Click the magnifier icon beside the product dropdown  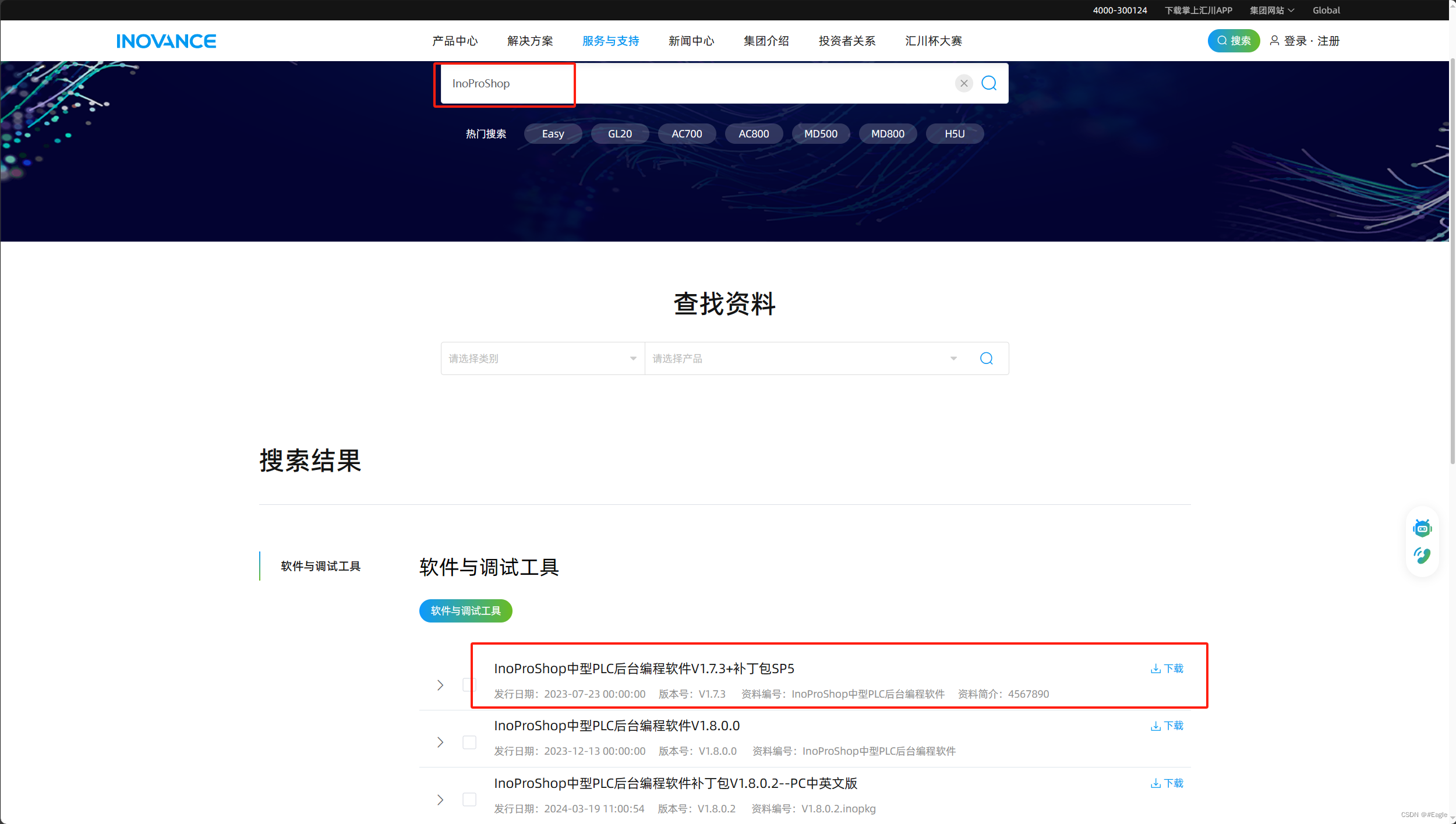coord(986,358)
